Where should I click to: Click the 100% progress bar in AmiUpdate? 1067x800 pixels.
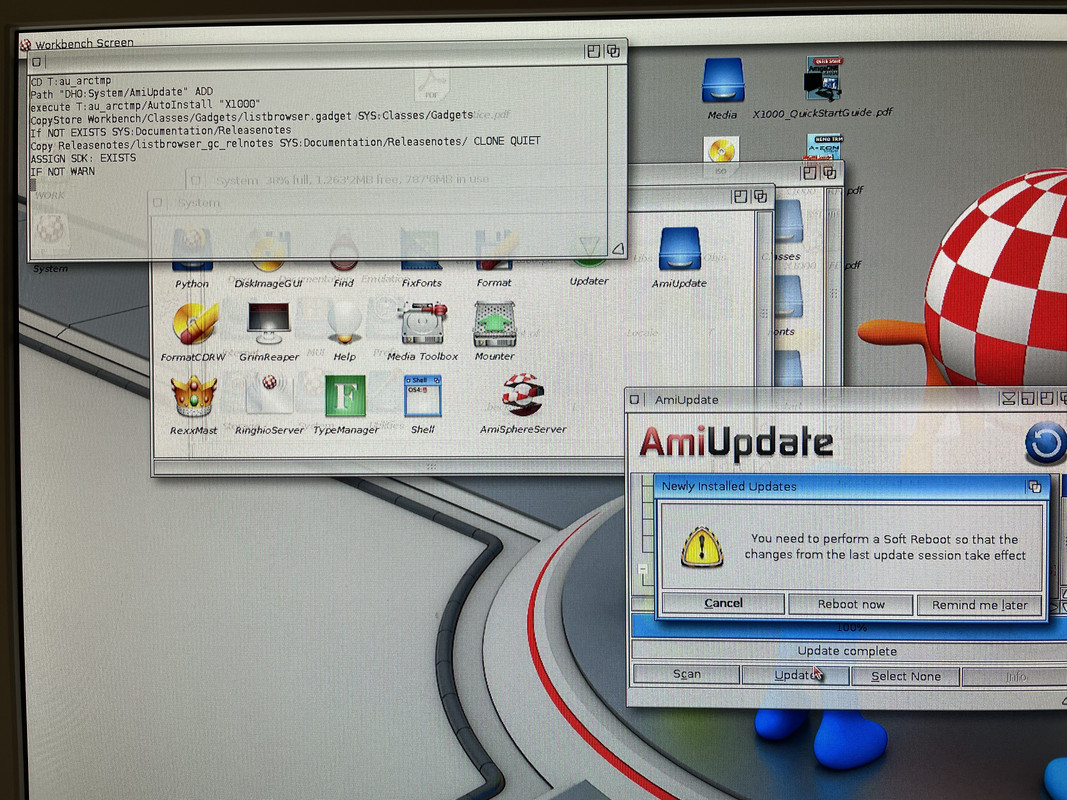pos(849,627)
